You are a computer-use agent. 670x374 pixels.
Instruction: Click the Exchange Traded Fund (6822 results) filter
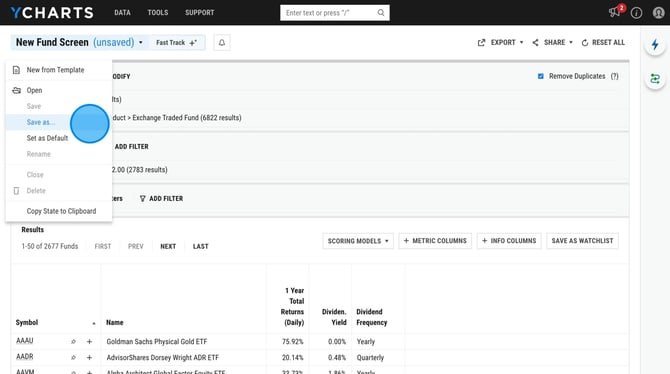pos(187,118)
